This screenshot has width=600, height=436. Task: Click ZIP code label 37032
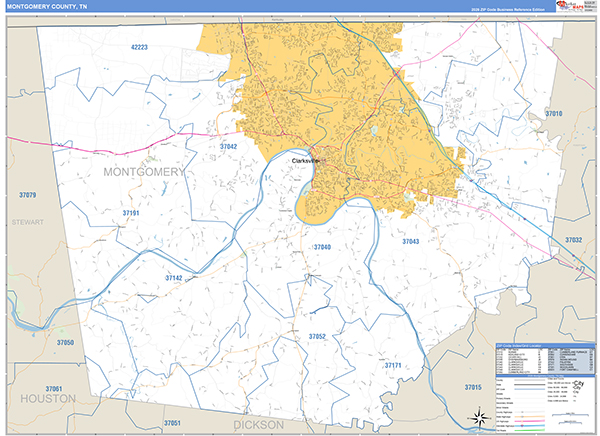pos(574,240)
